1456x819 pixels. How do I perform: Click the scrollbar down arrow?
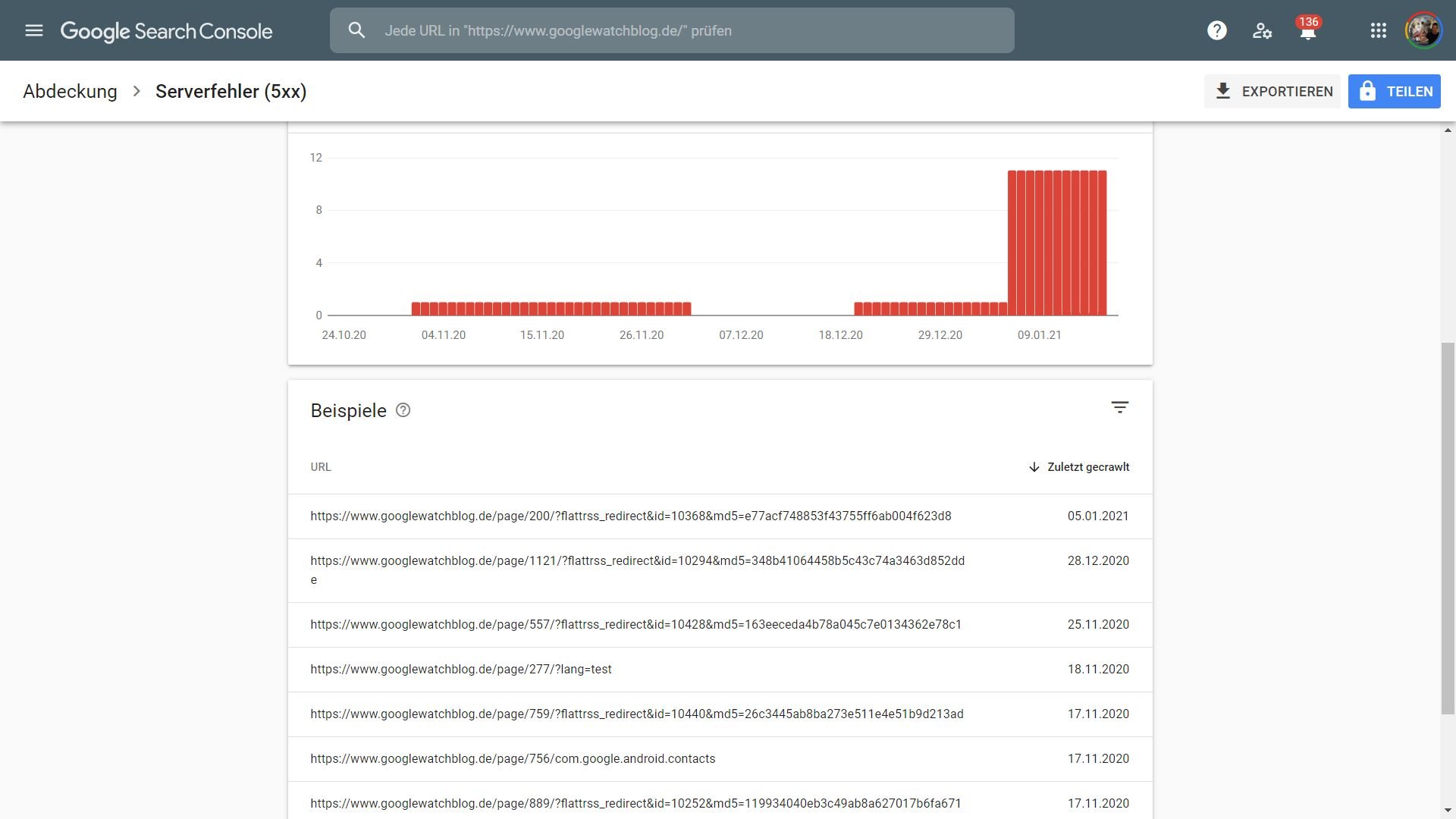coord(1448,810)
